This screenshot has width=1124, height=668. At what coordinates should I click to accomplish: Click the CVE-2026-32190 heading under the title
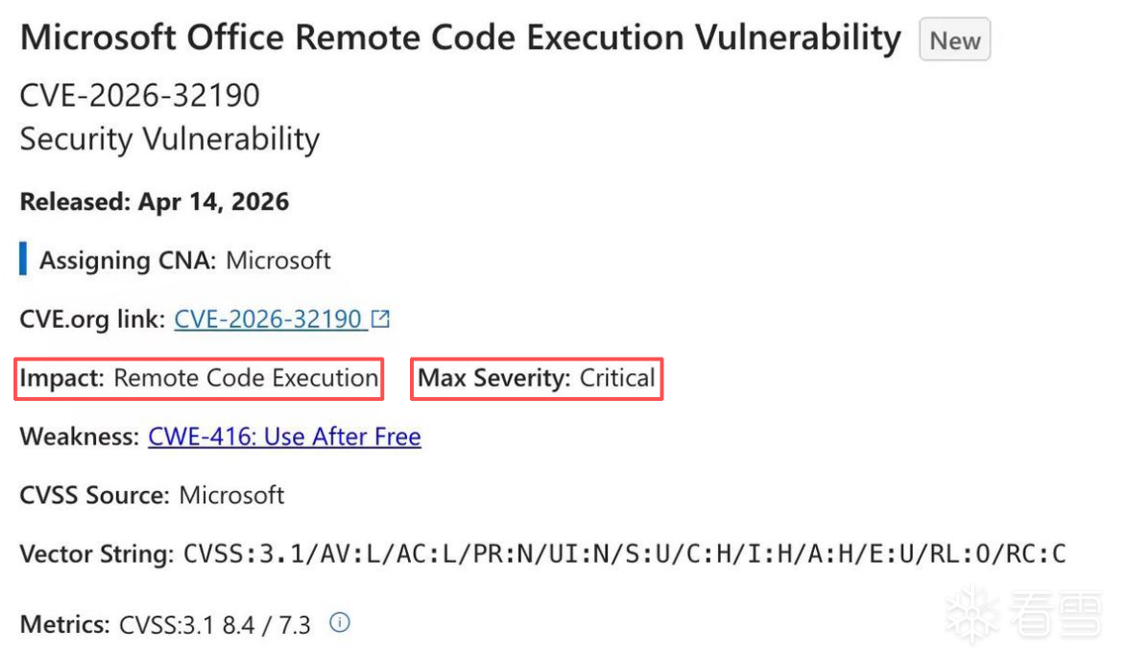click(x=140, y=95)
